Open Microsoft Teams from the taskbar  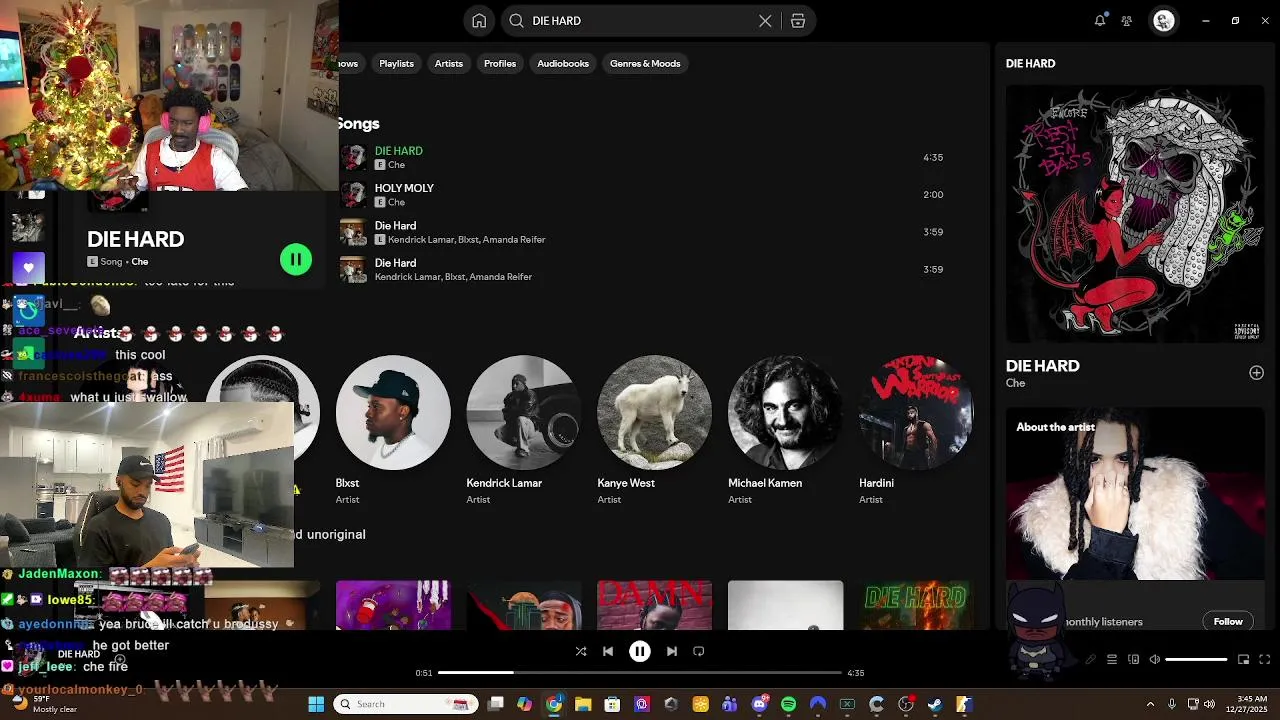[730, 704]
